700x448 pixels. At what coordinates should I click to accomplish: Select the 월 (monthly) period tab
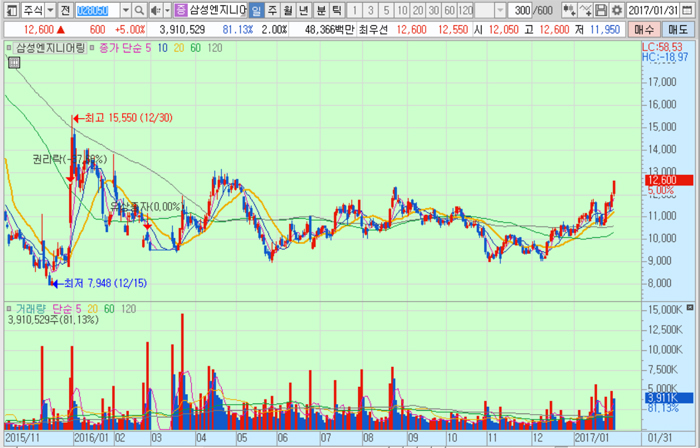point(288,10)
